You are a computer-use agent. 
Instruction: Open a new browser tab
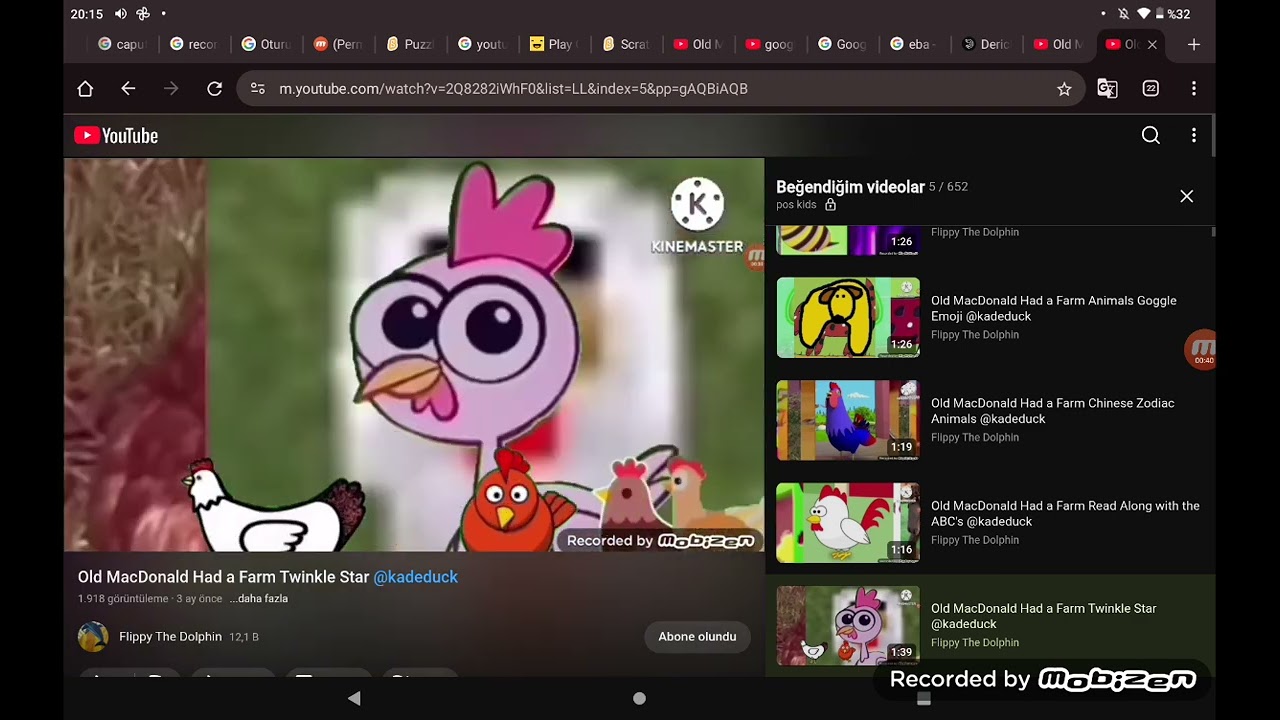click(1193, 44)
